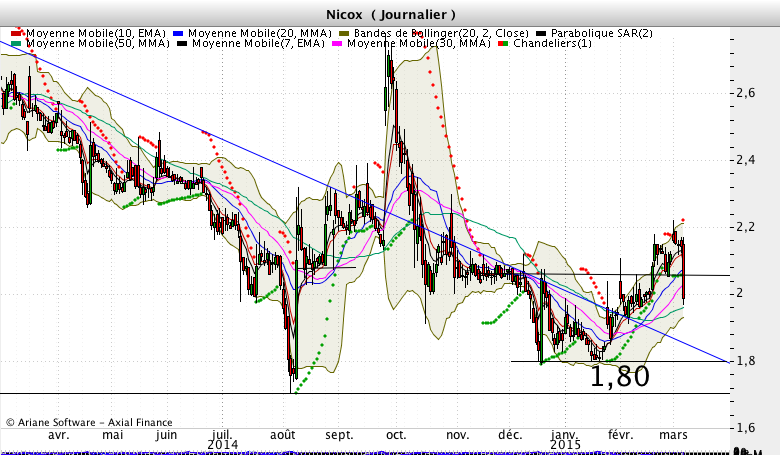Click the olive swatch for Bandes de Bollinger
The height and width of the screenshot is (455, 780).
pyautogui.click(x=344, y=33)
